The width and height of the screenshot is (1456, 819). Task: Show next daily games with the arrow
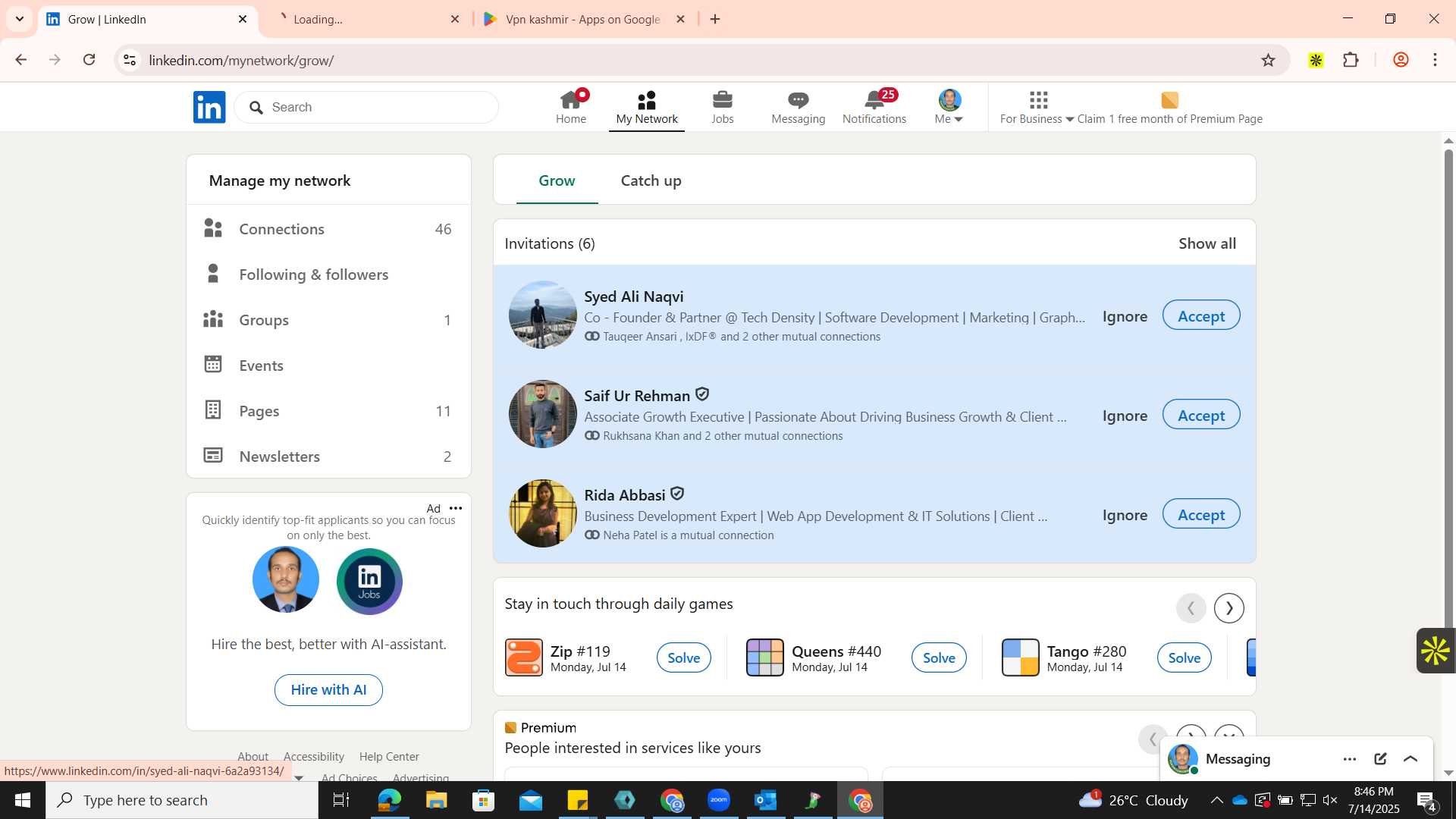click(1229, 608)
